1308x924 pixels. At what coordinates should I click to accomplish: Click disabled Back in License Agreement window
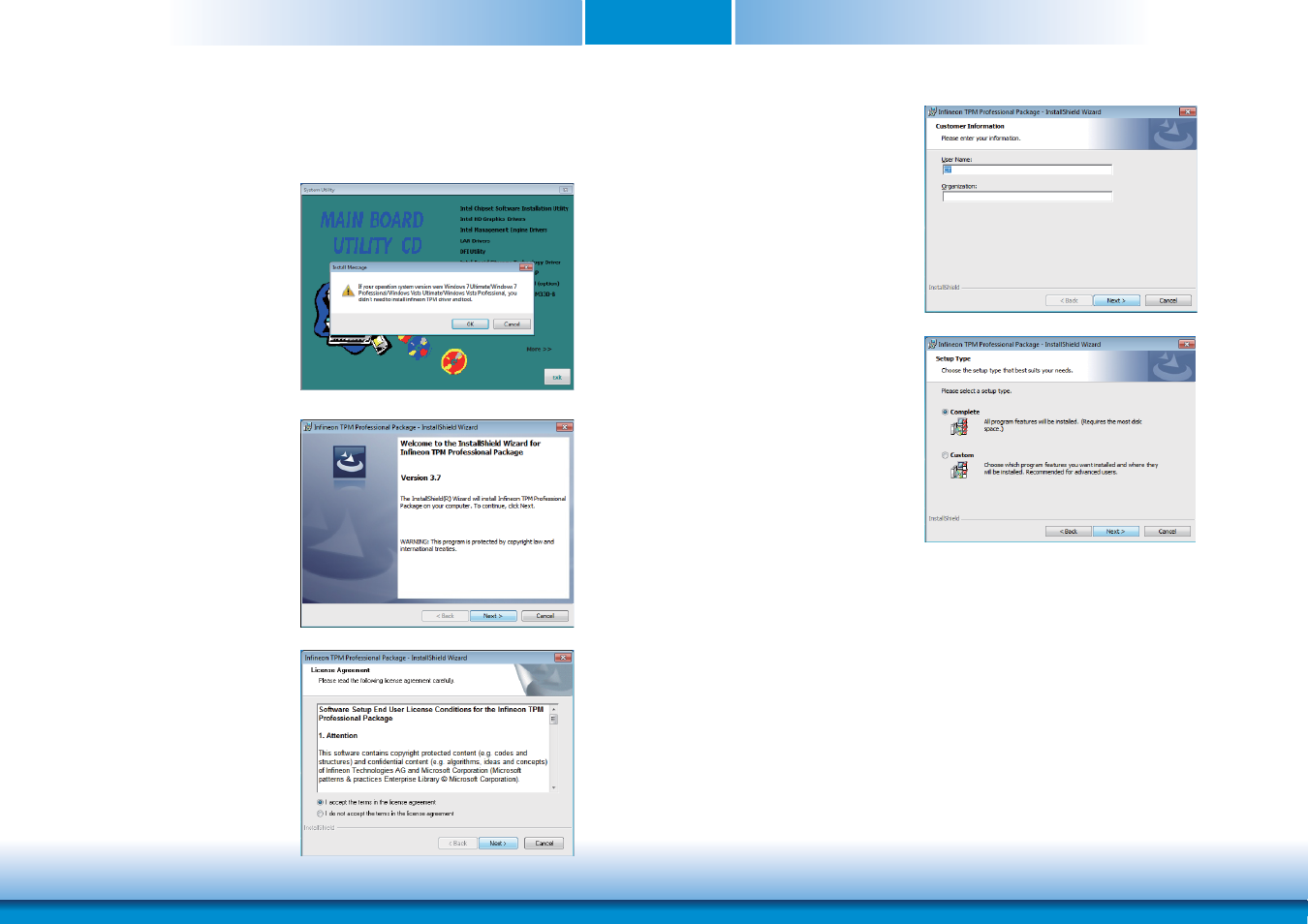(x=457, y=844)
